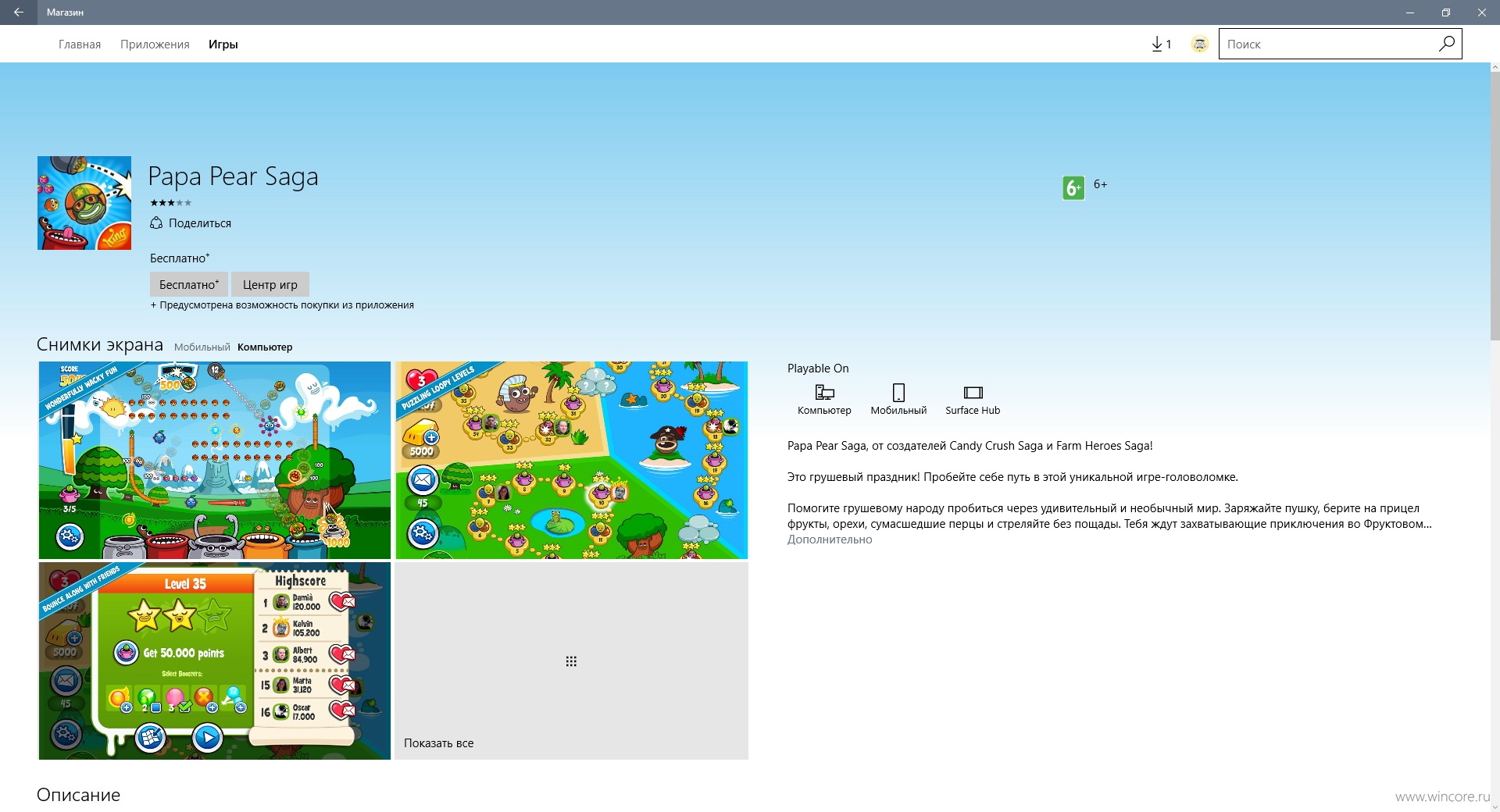Open the Главная tab

[x=80, y=45]
